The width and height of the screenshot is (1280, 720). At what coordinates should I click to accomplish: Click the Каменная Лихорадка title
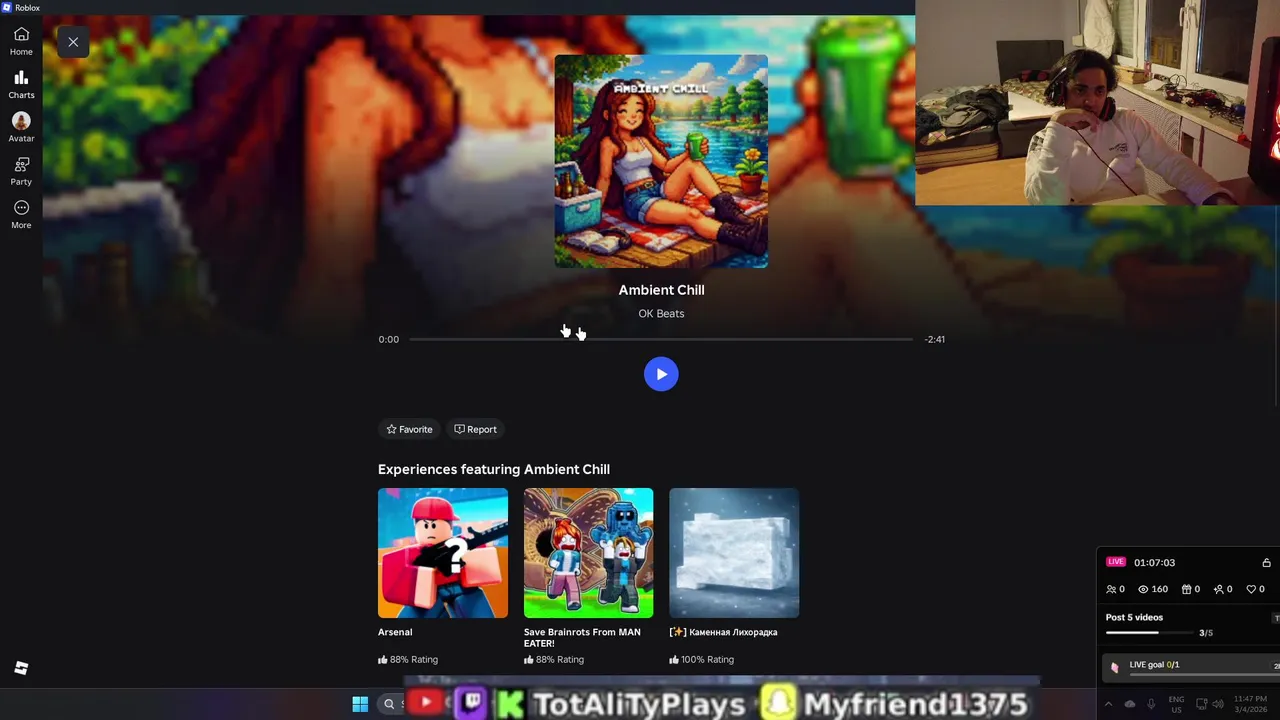[x=723, y=632]
